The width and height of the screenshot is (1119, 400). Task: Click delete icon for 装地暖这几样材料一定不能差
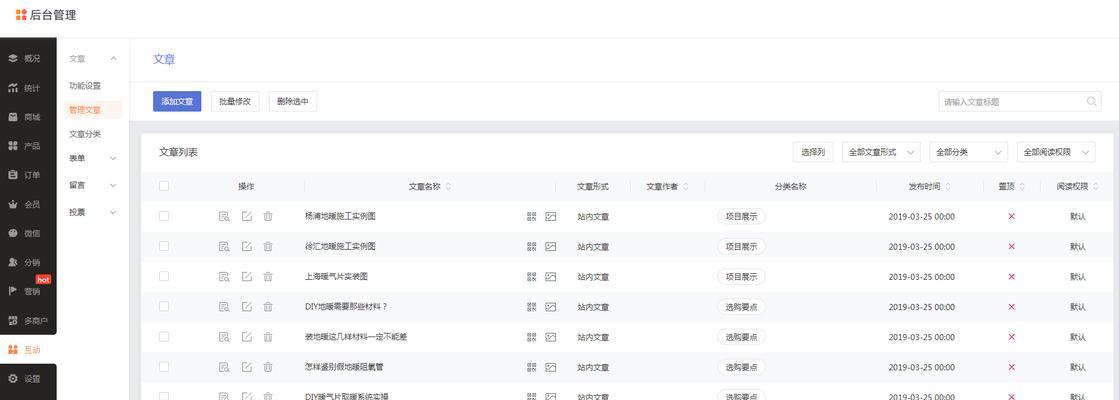tap(268, 337)
